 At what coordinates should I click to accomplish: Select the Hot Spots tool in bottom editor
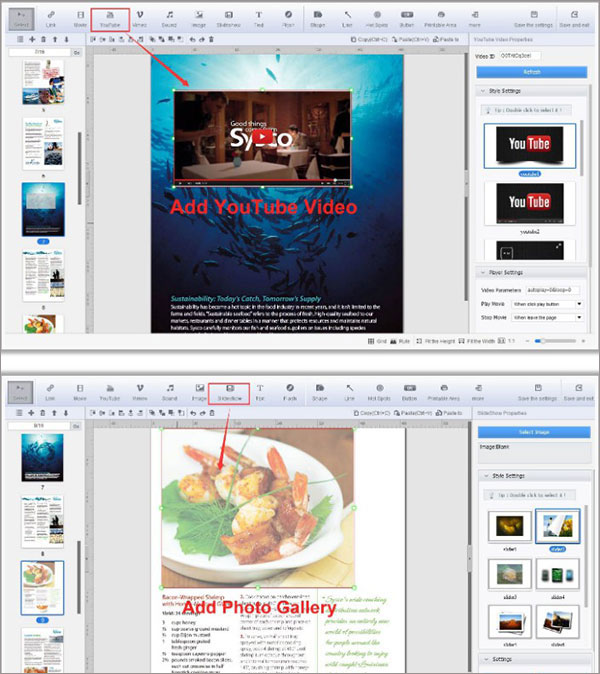pos(379,393)
